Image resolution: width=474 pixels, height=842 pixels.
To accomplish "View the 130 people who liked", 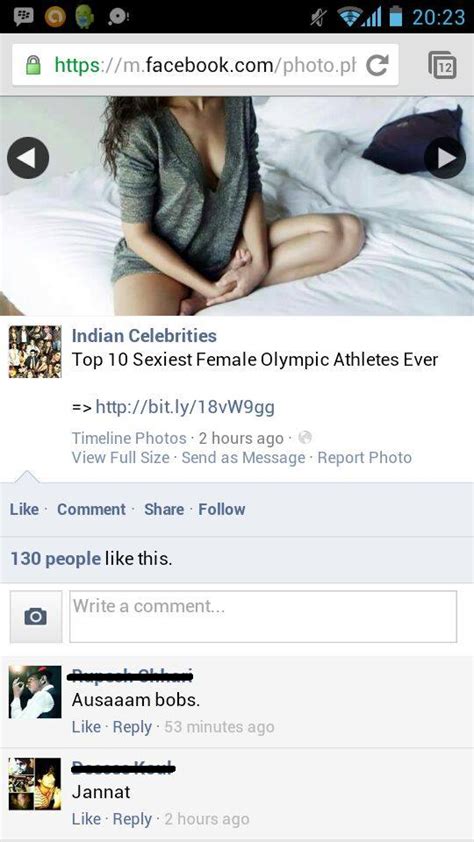I will click(x=55, y=559).
